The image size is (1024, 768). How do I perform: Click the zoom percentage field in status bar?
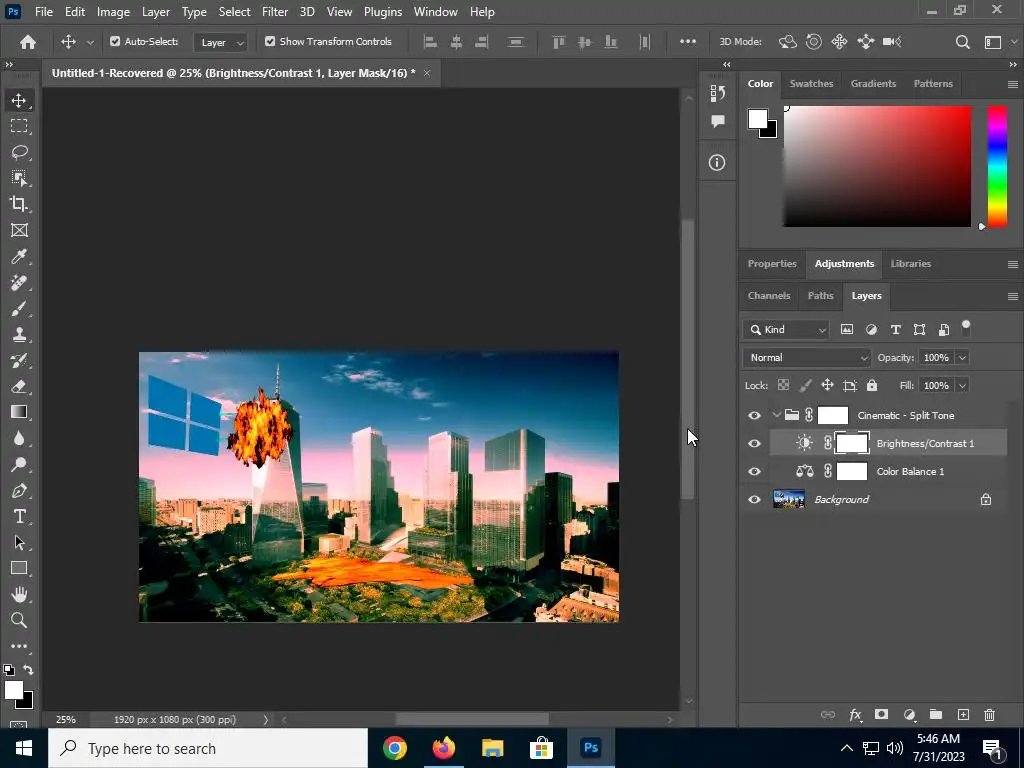[x=65, y=720]
